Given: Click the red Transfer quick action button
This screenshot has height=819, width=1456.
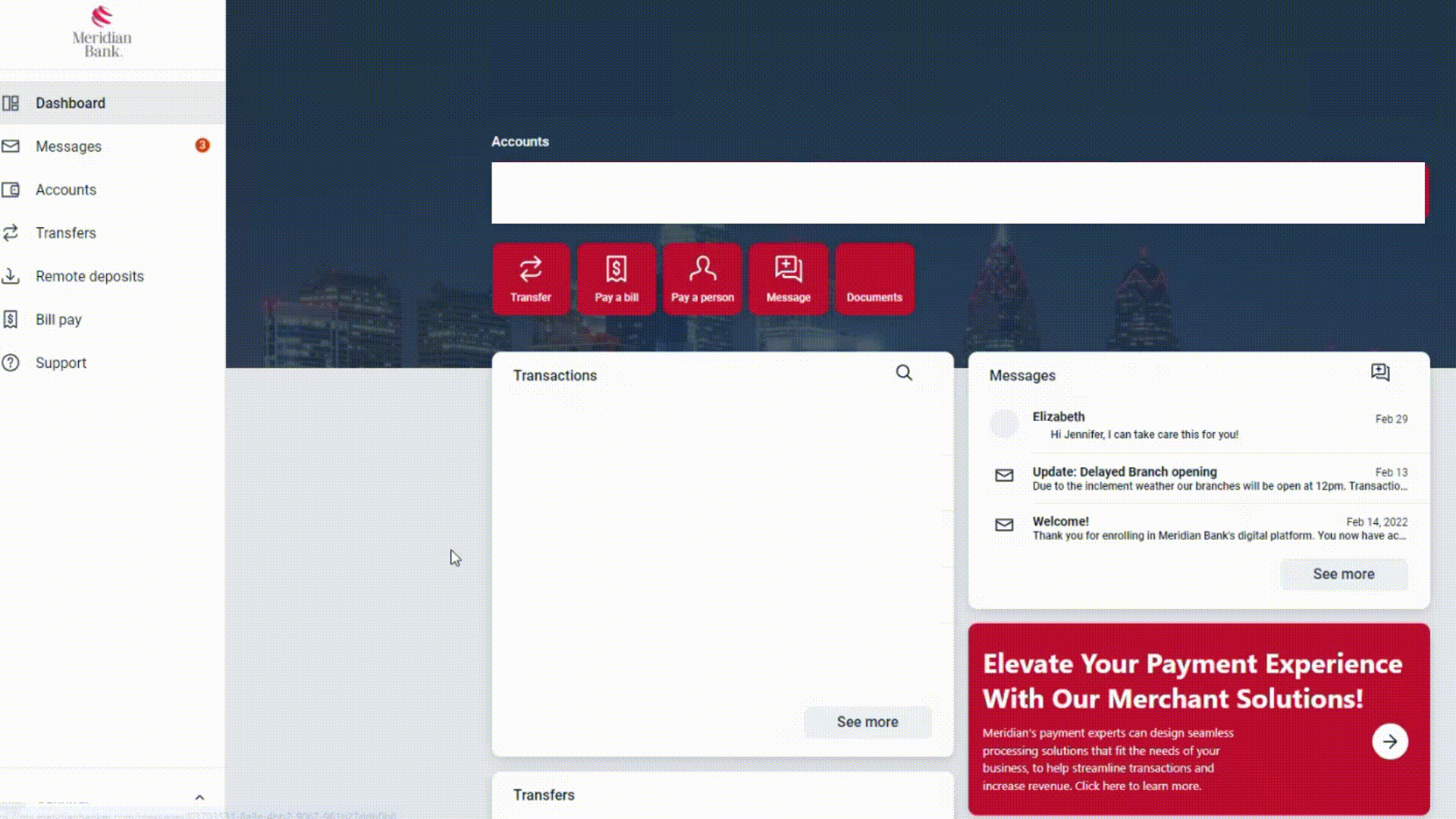Looking at the screenshot, I should coord(531,278).
